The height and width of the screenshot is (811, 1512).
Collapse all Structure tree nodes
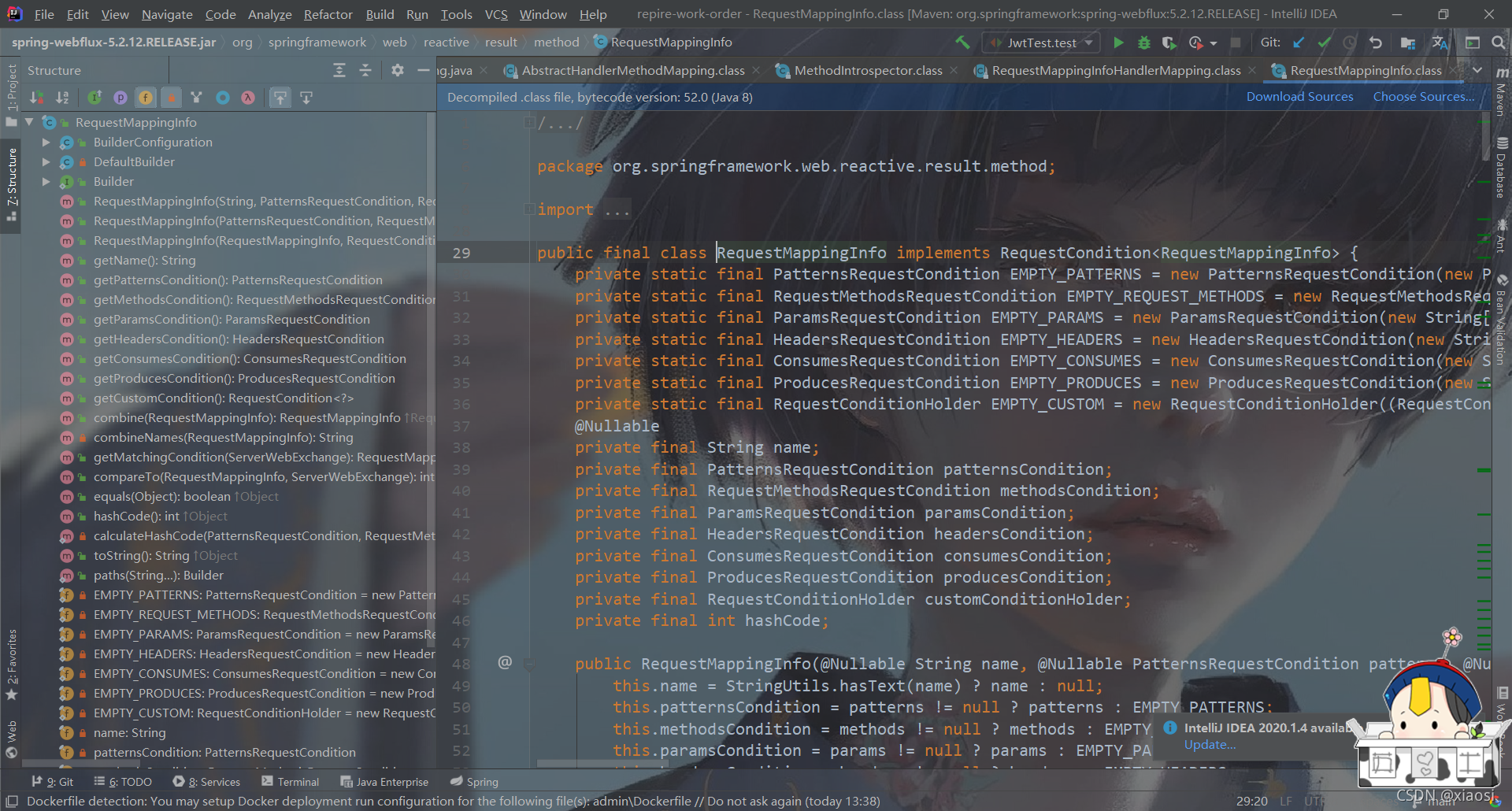pos(365,71)
